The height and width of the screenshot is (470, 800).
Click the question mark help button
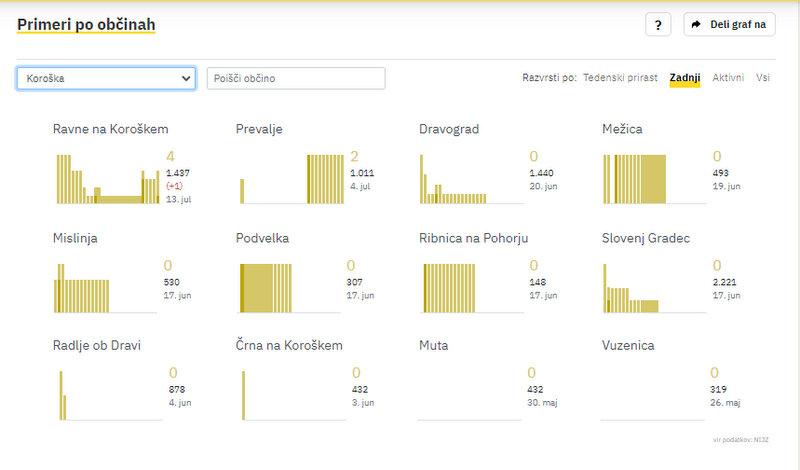pyautogui.click(x=657, y=25)
